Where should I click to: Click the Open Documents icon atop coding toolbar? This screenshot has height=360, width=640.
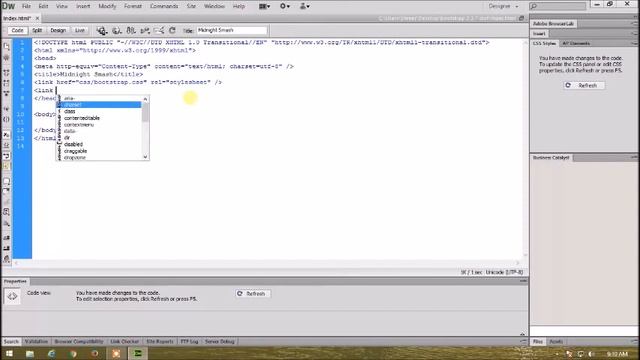[7, 47]
